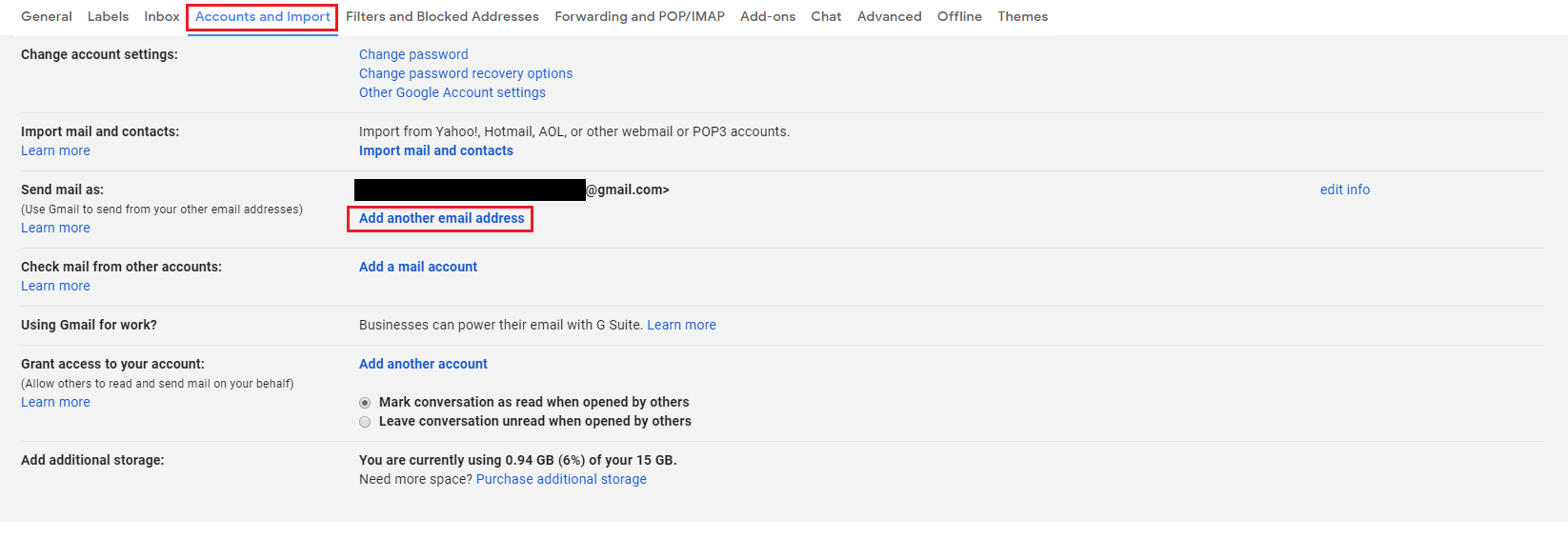The image size is (1568, 539).
Task: Click the '@gmail.com>' send-as address text
Action: (x=628, y=190)
